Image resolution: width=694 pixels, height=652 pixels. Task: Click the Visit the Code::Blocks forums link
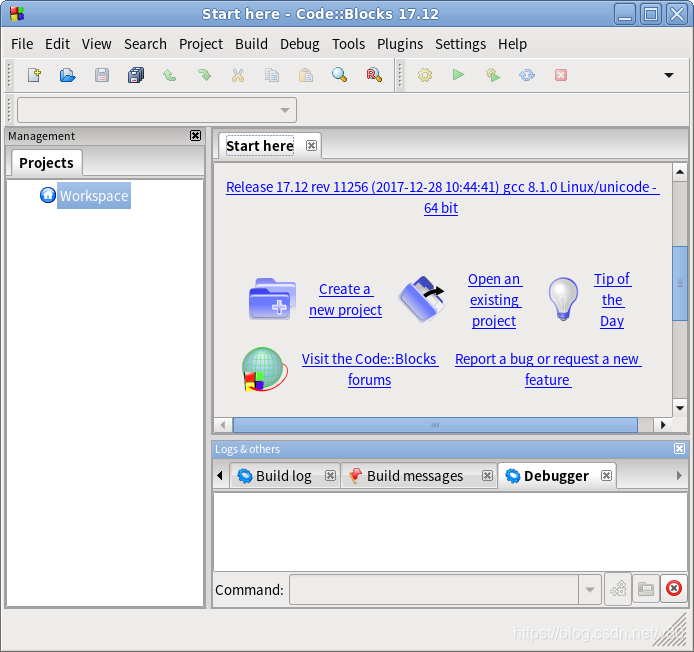[x=370, y=369]
